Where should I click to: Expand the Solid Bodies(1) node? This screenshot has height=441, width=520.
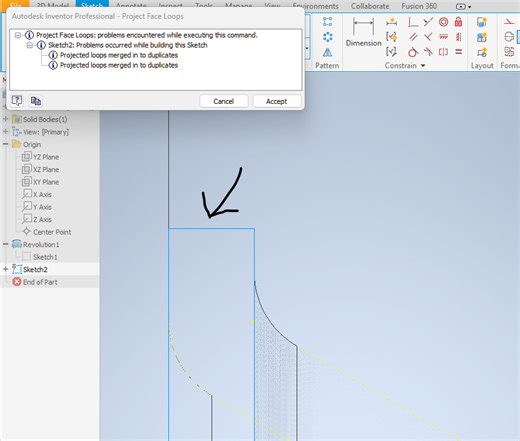(5, 119)
